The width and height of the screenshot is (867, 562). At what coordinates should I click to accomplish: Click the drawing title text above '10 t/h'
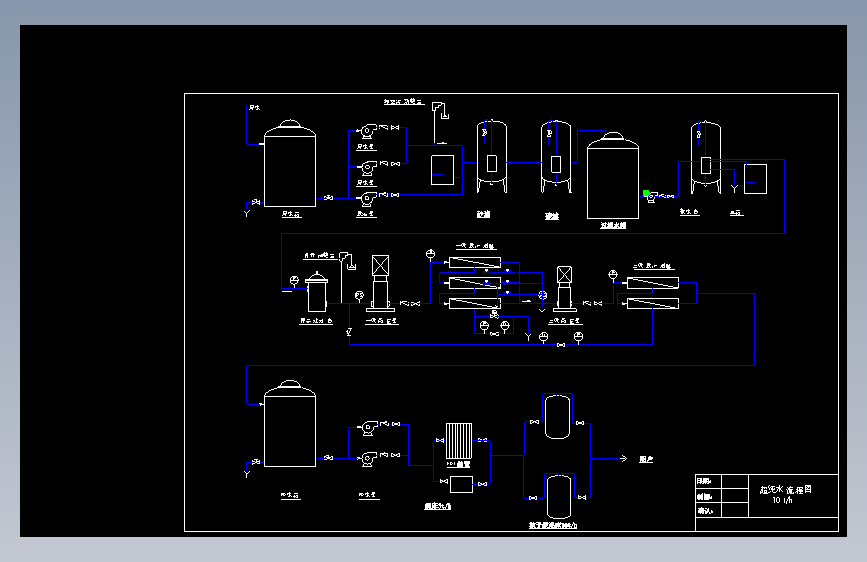(x=785, y=490)
